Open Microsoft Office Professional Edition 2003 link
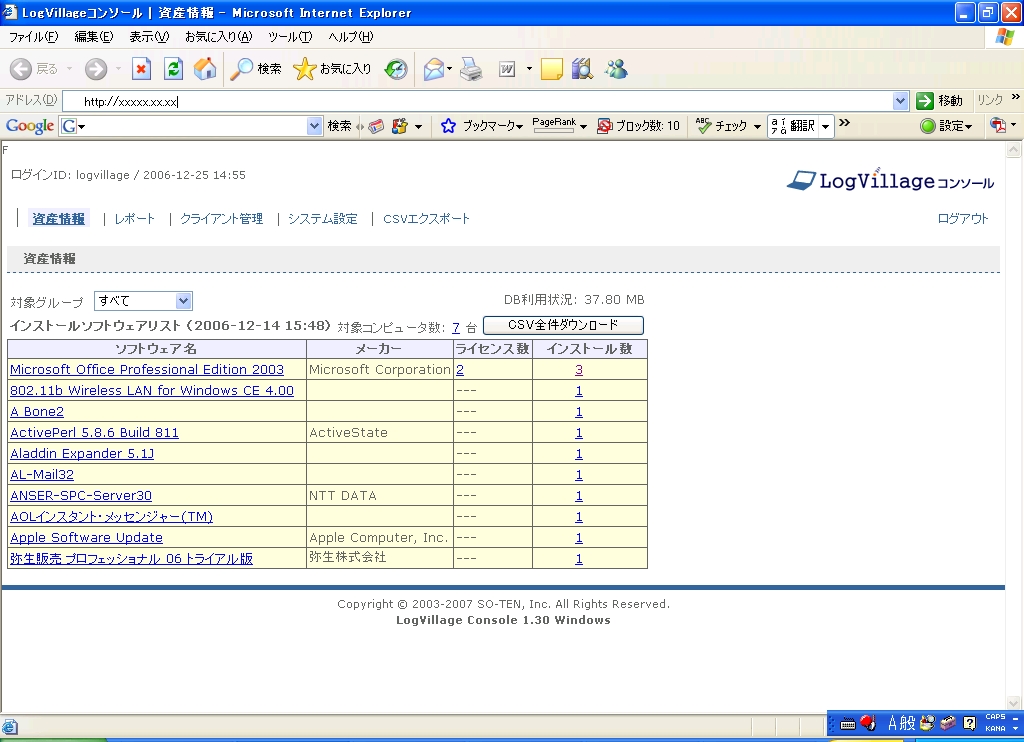The image size is (1024, 742). [147, 370]
